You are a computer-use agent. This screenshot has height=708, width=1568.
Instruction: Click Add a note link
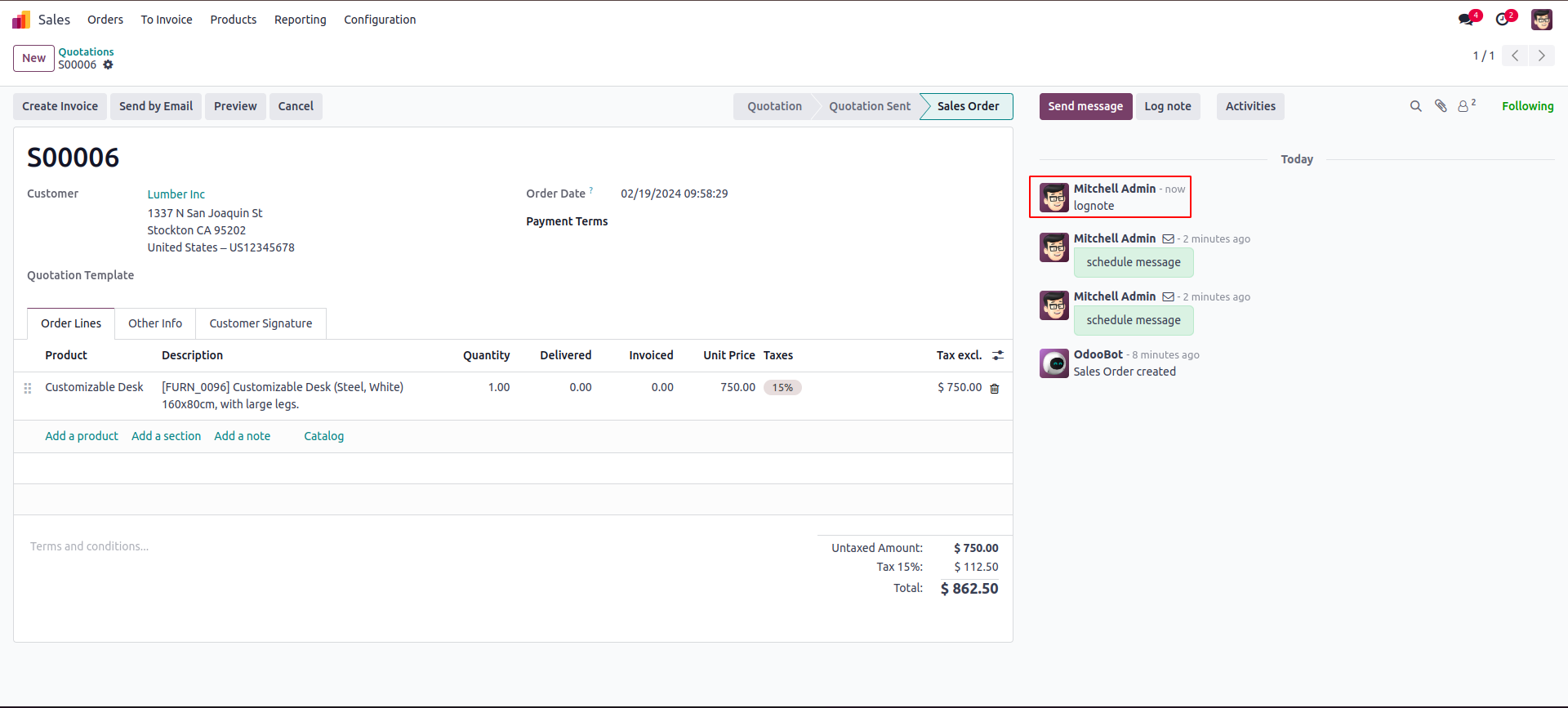coord(242,436)
